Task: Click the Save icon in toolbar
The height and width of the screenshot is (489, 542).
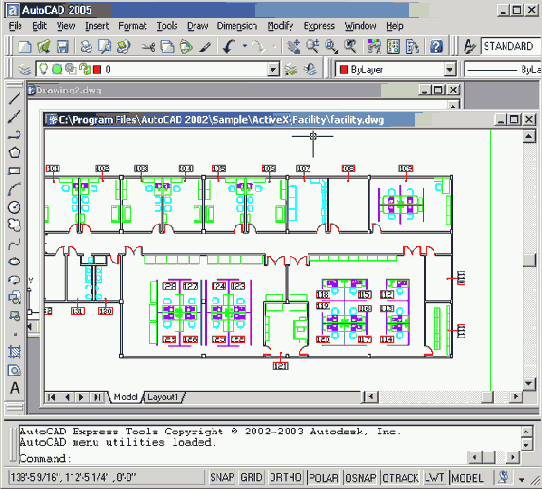Action: click(x=63, y=47)
